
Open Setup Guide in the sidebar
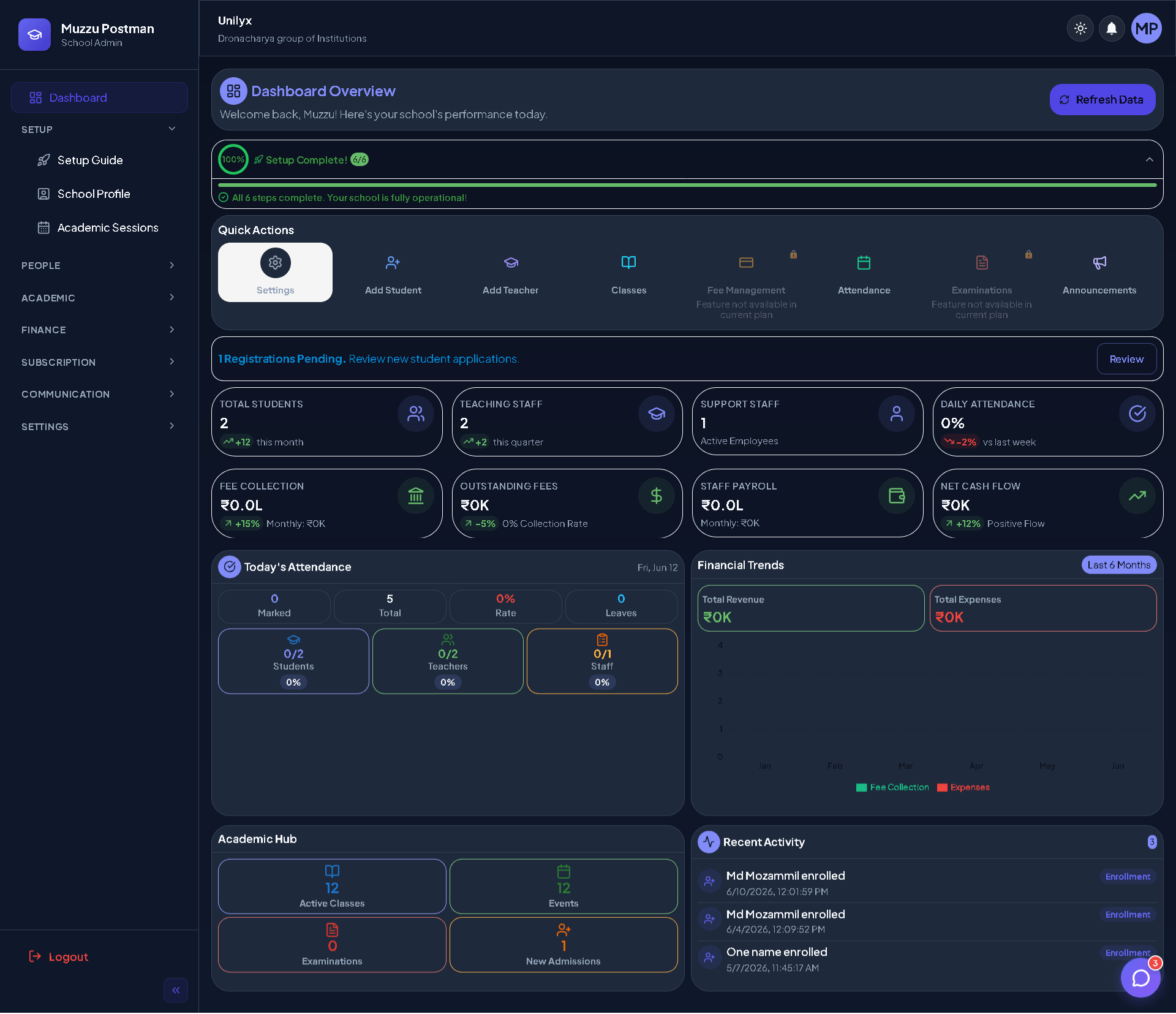click(x=90, y=160)
